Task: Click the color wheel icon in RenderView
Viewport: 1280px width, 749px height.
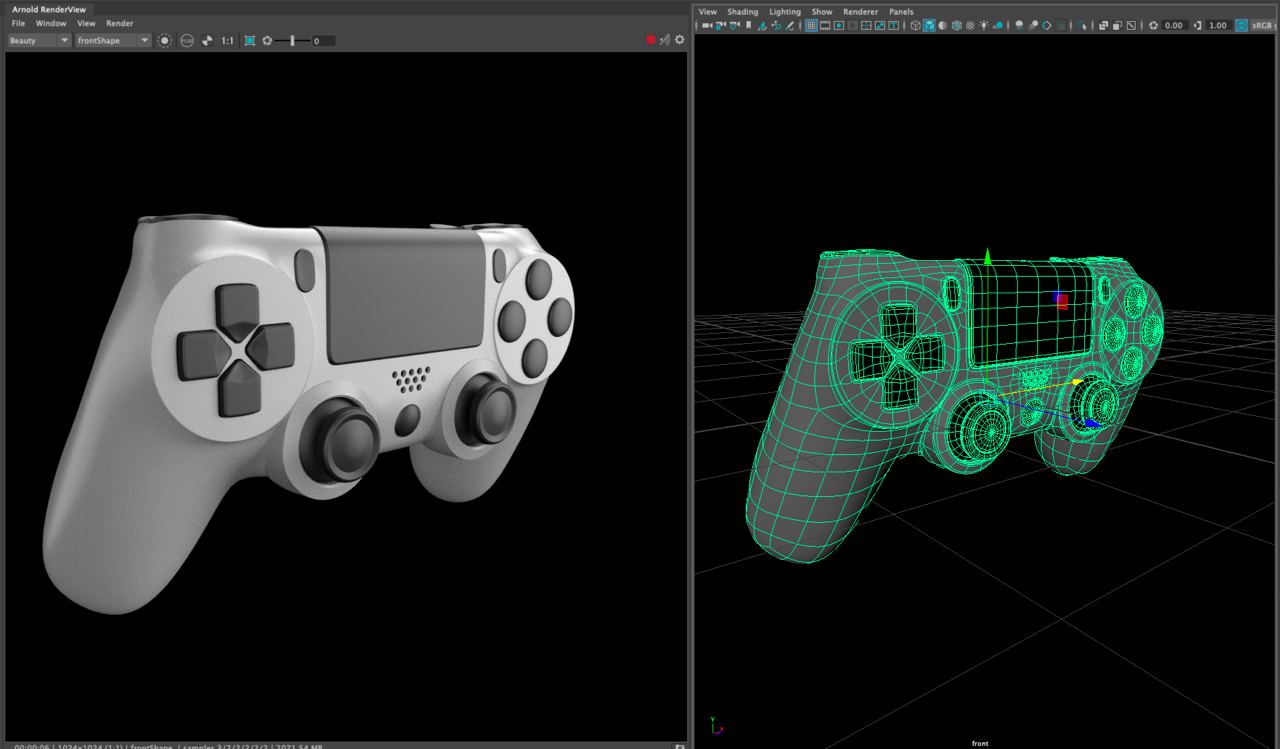Action: (207, 40)
